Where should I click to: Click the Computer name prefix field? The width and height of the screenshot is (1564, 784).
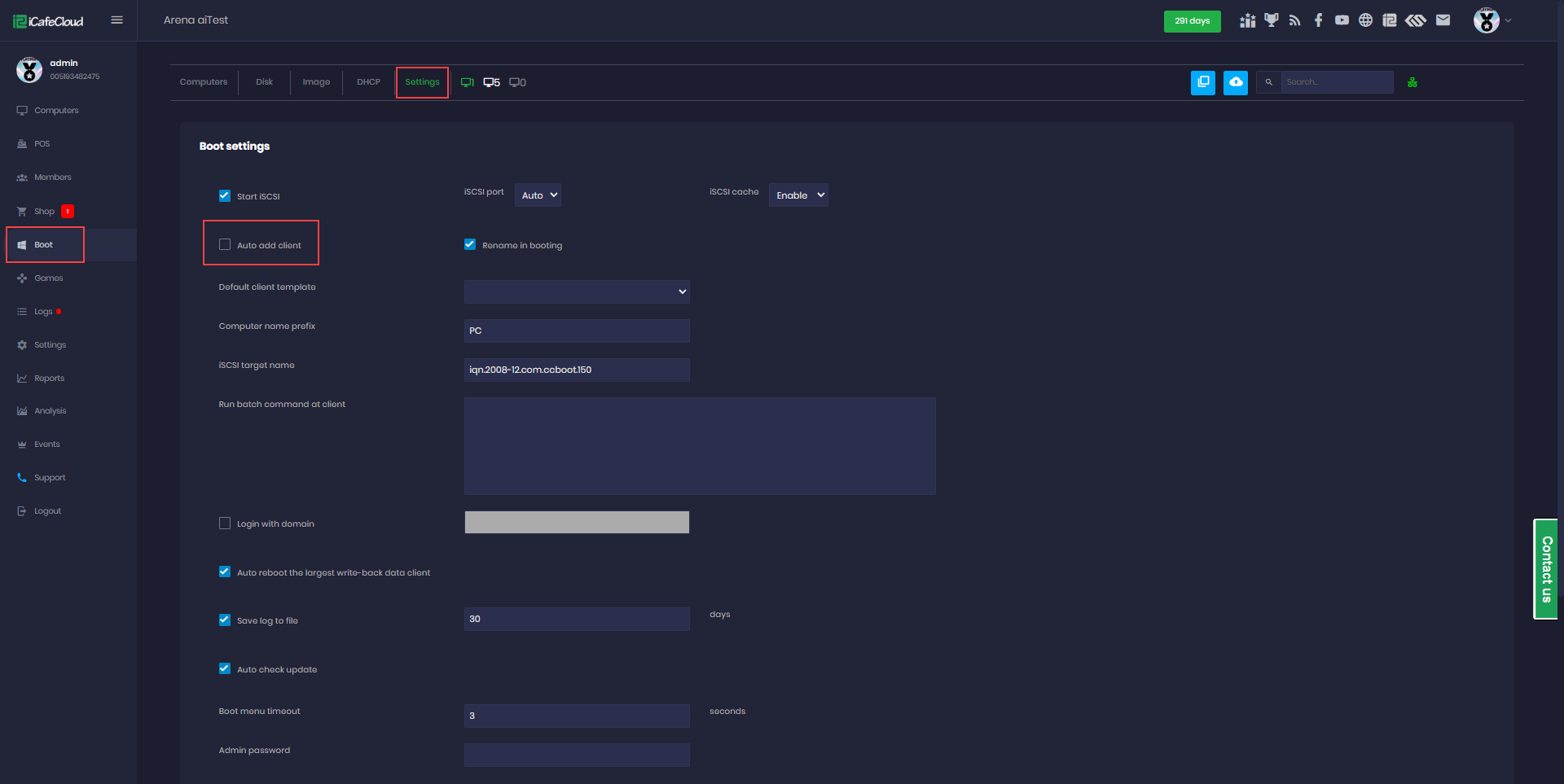(x=577, y=331)
